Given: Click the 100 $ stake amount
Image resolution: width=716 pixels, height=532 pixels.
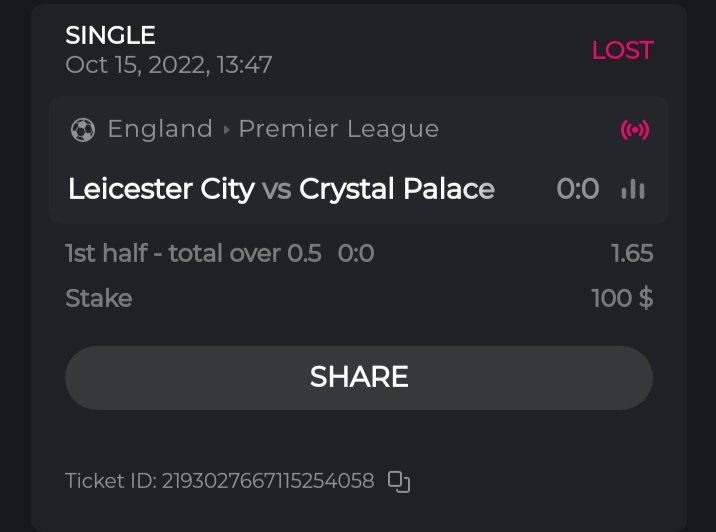Looking at the screenshot, I should pos(622,298).
